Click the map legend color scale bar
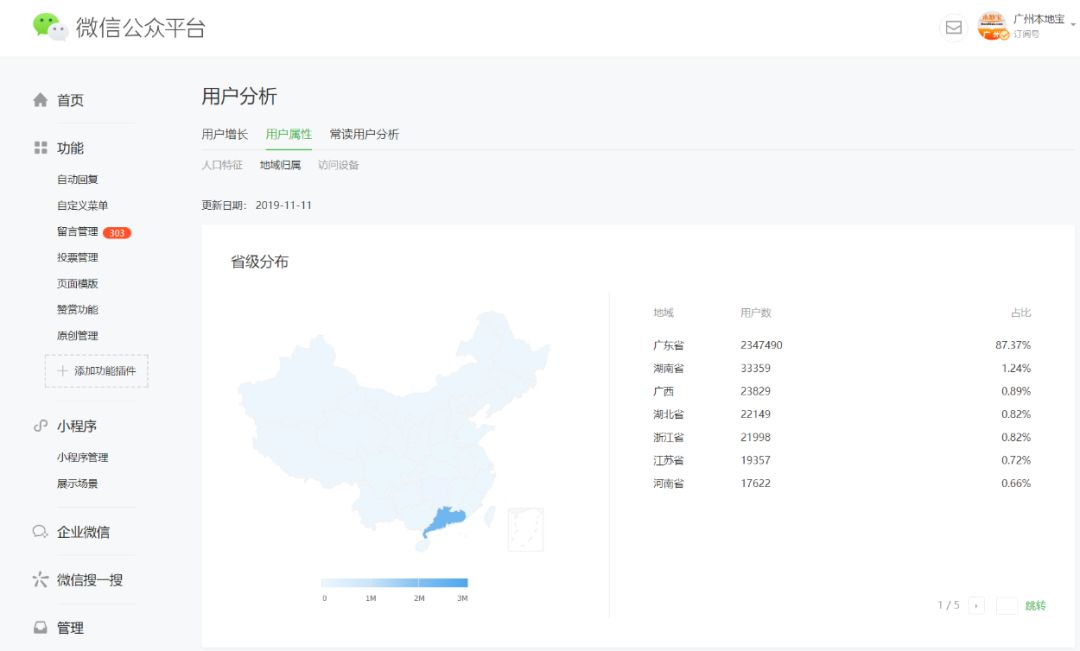The width and height of the screenshot is (1080, 651). click(394, 583)
